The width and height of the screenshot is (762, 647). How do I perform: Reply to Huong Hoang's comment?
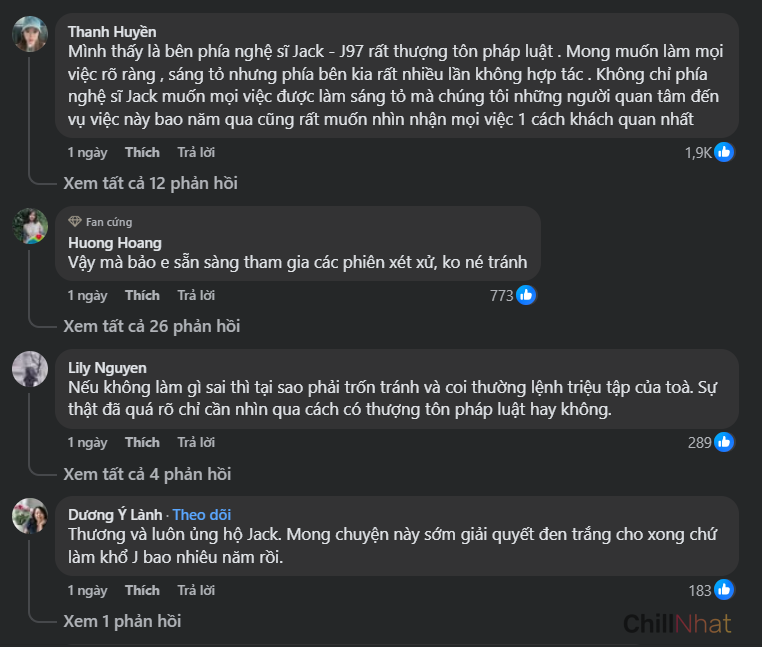(196, 295)
